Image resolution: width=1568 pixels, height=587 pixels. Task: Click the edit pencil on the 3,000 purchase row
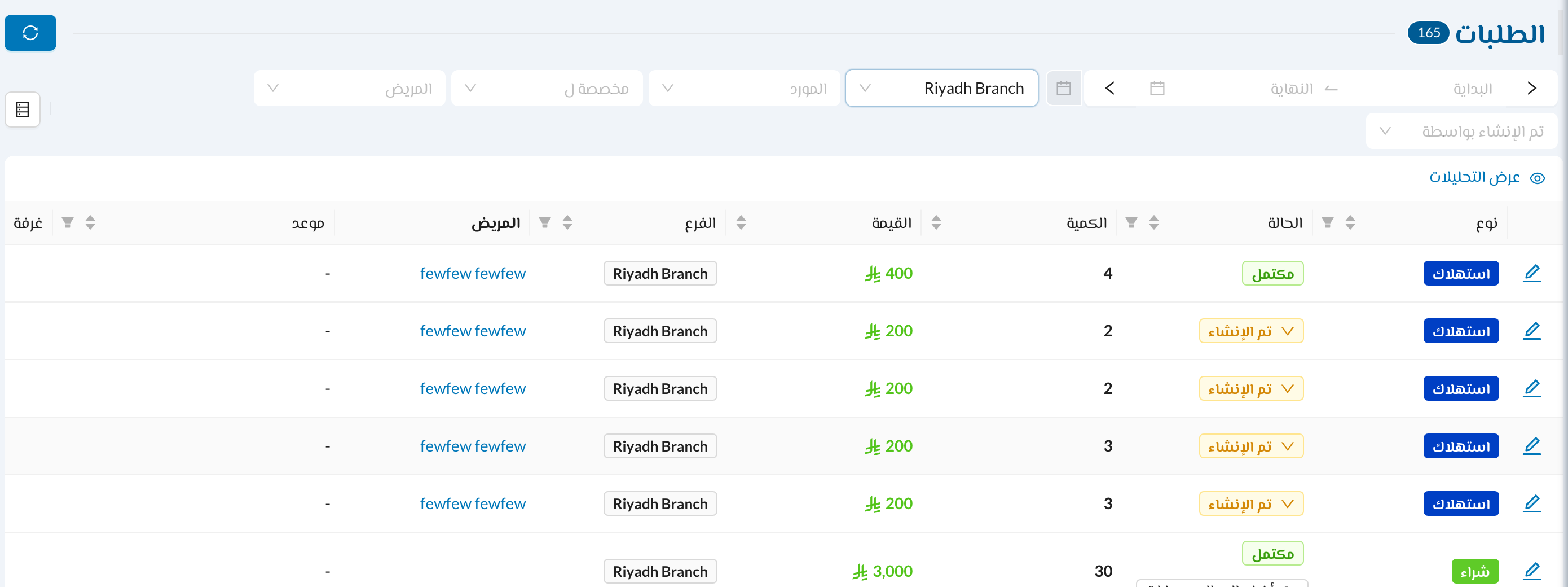[x=1531, y=571]
